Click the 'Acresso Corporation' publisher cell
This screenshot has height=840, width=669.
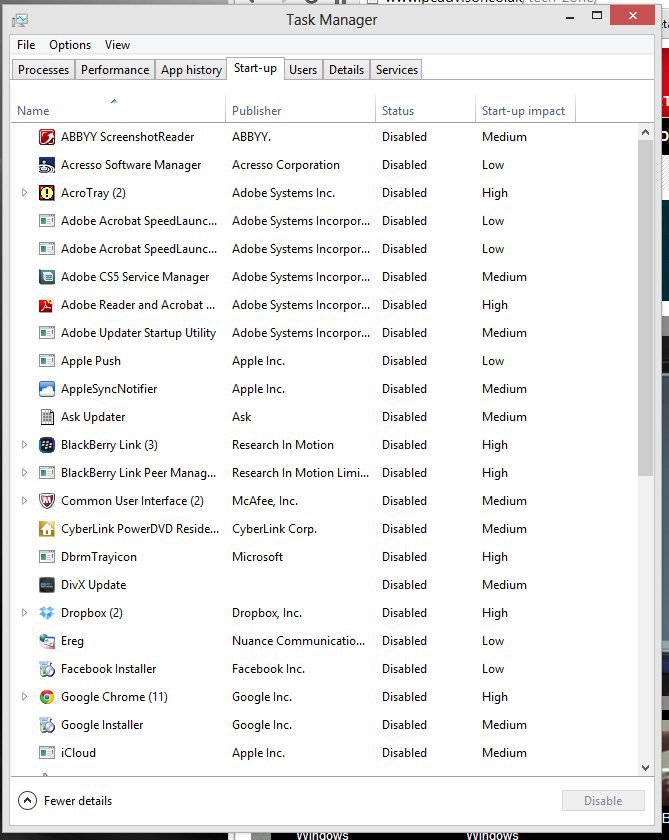click(x=285, y=165)
